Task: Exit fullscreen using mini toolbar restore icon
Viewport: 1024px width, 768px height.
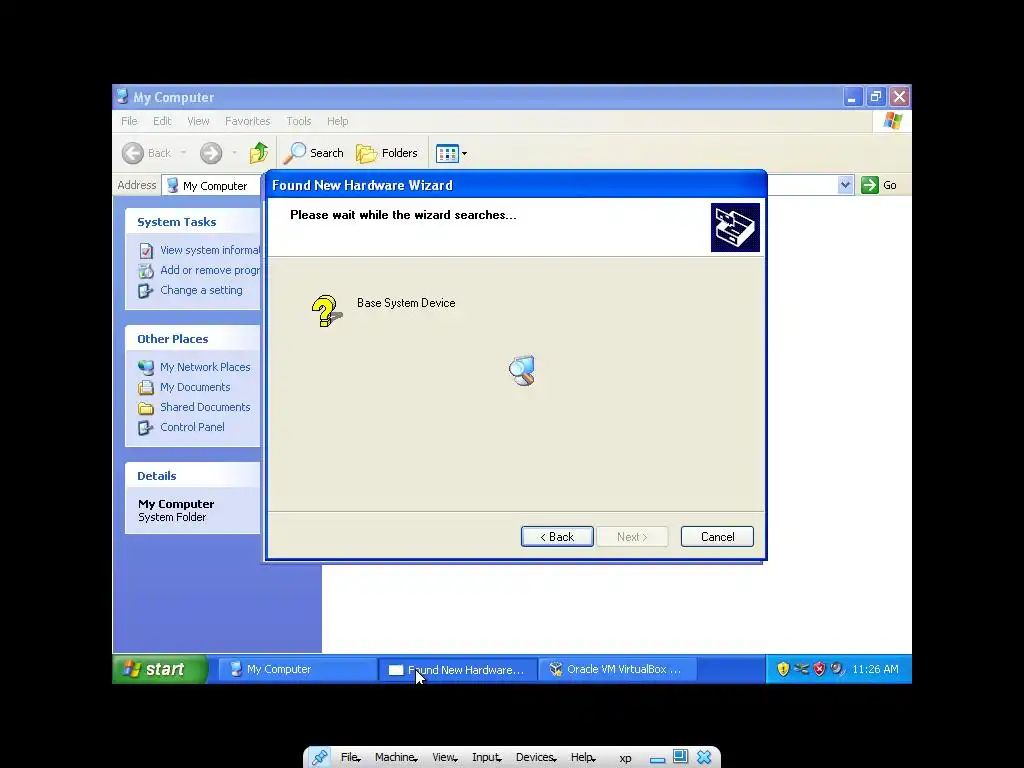Action: coord(680,756)
